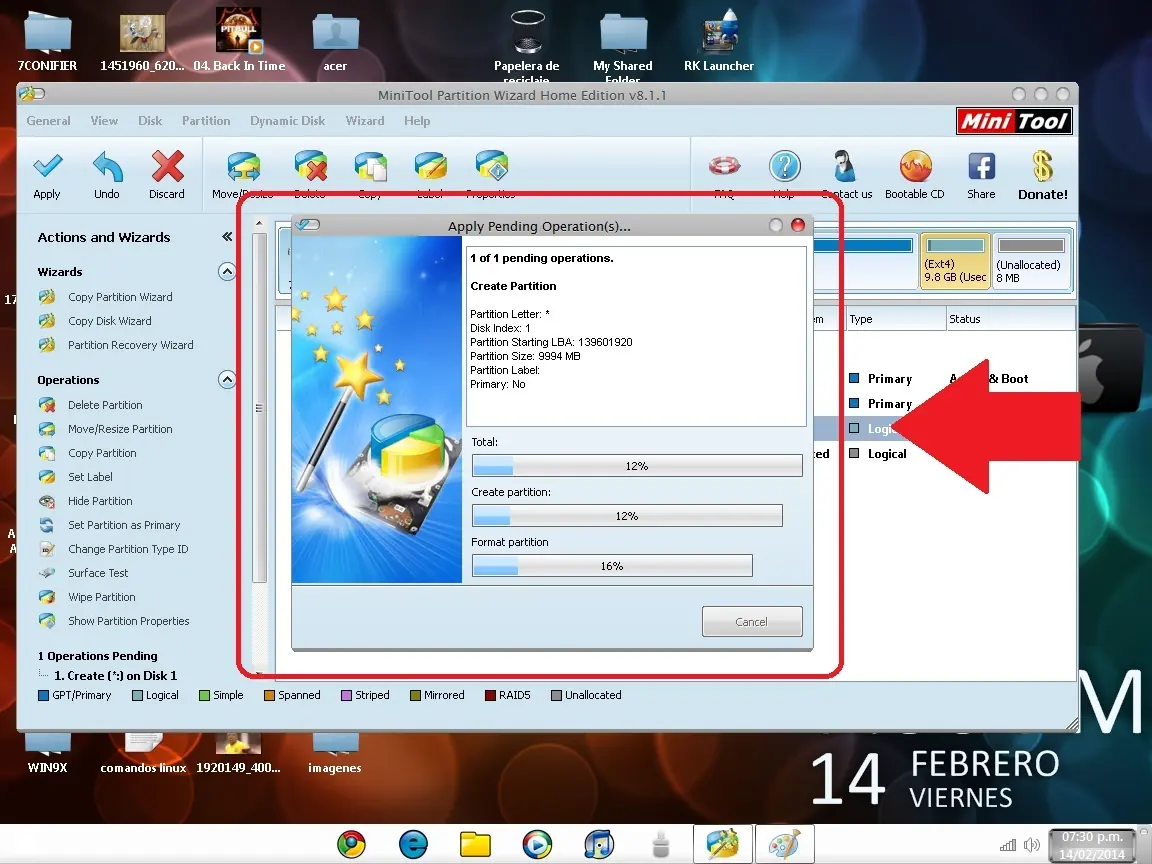Open Windows Media Player from taskbar
This screenshot has height=864, width=1152.
pos(537,844)
